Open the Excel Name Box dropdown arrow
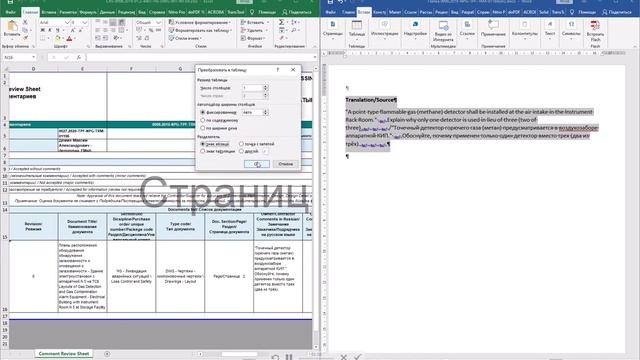 tap(33, 58)
